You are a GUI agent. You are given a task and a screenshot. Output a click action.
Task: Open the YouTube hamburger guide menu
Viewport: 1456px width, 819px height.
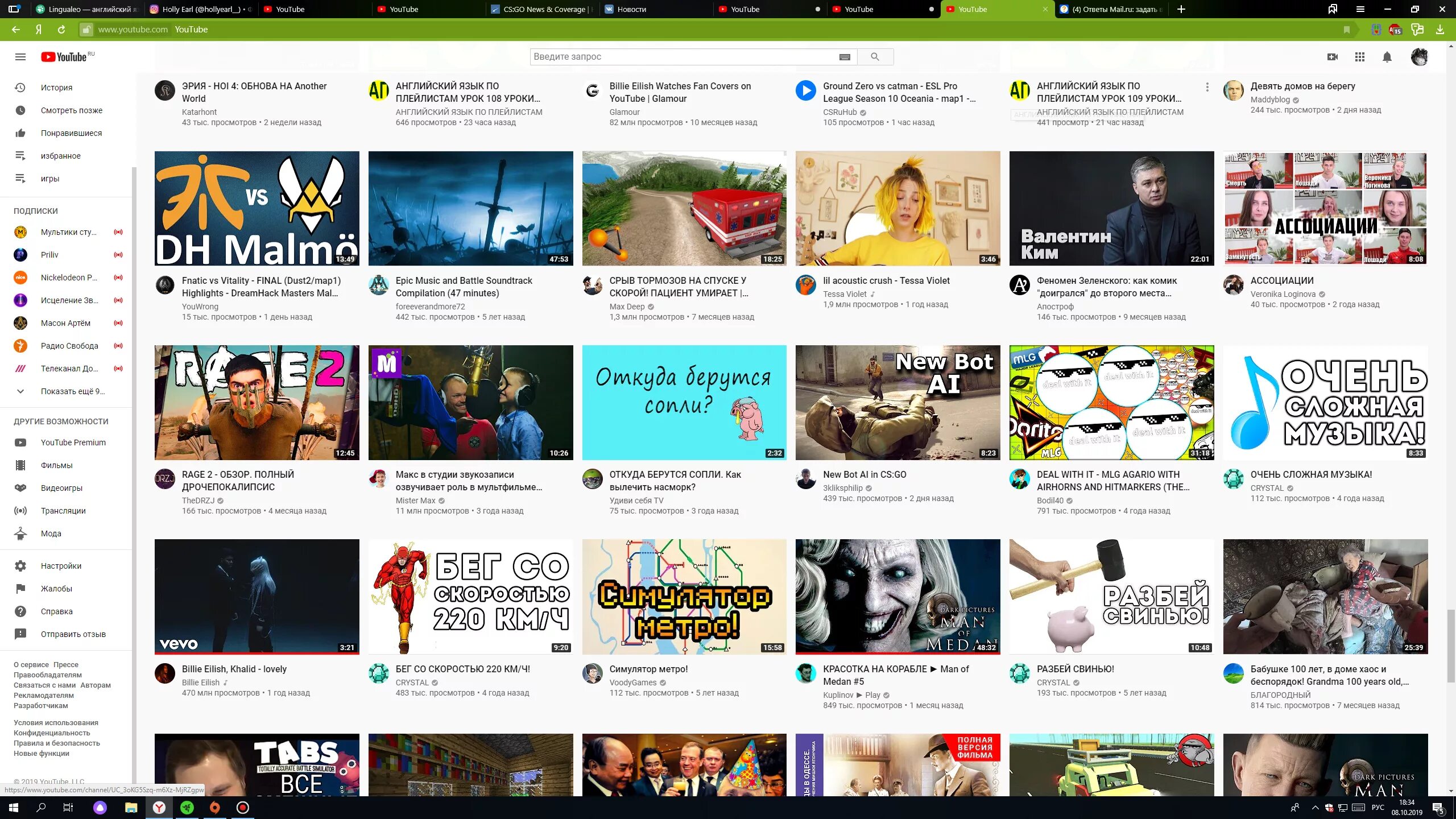click(x=20, y=57)
